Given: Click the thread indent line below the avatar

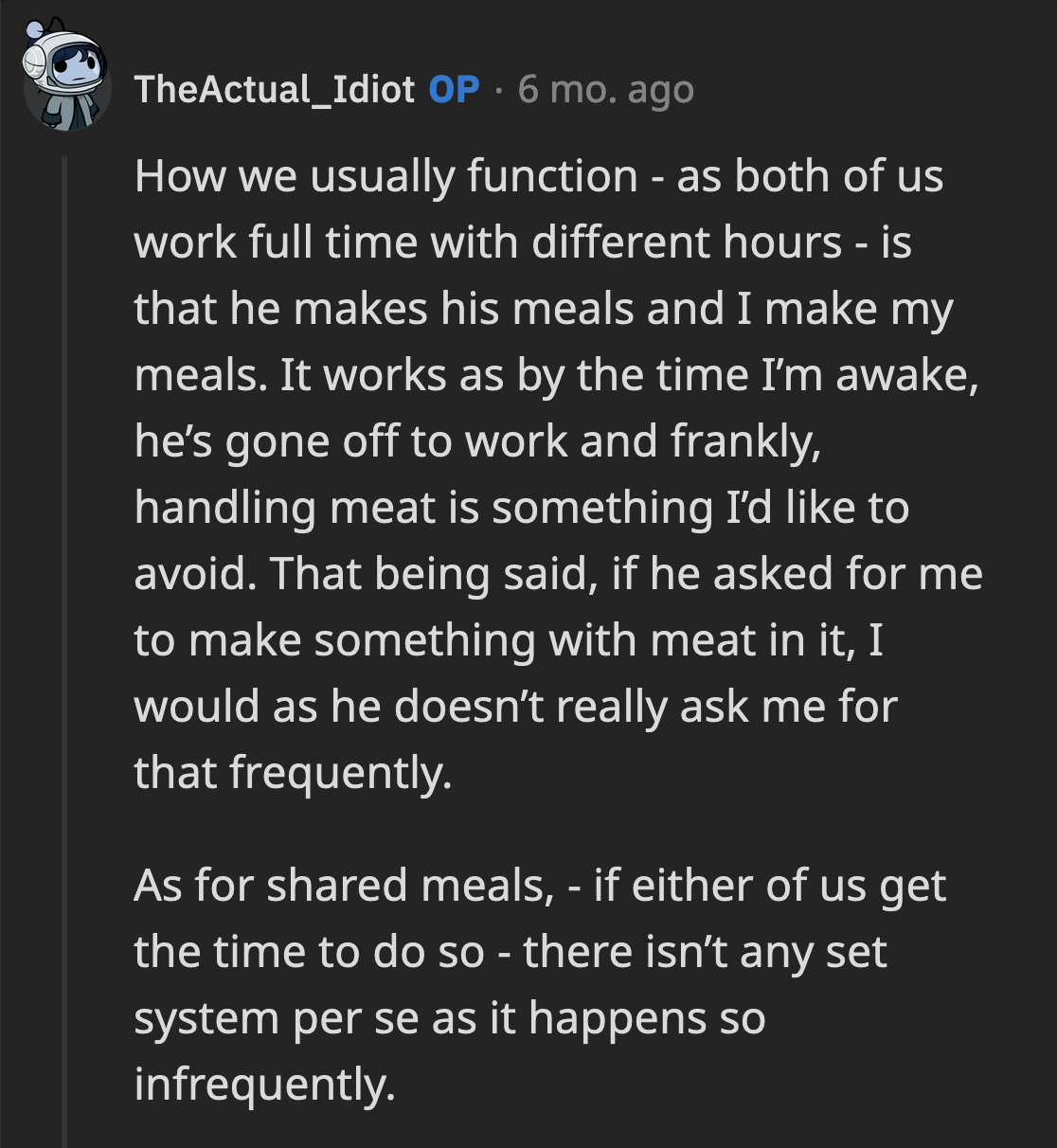Looking at the screenshot, I should [x=64, y=379].
